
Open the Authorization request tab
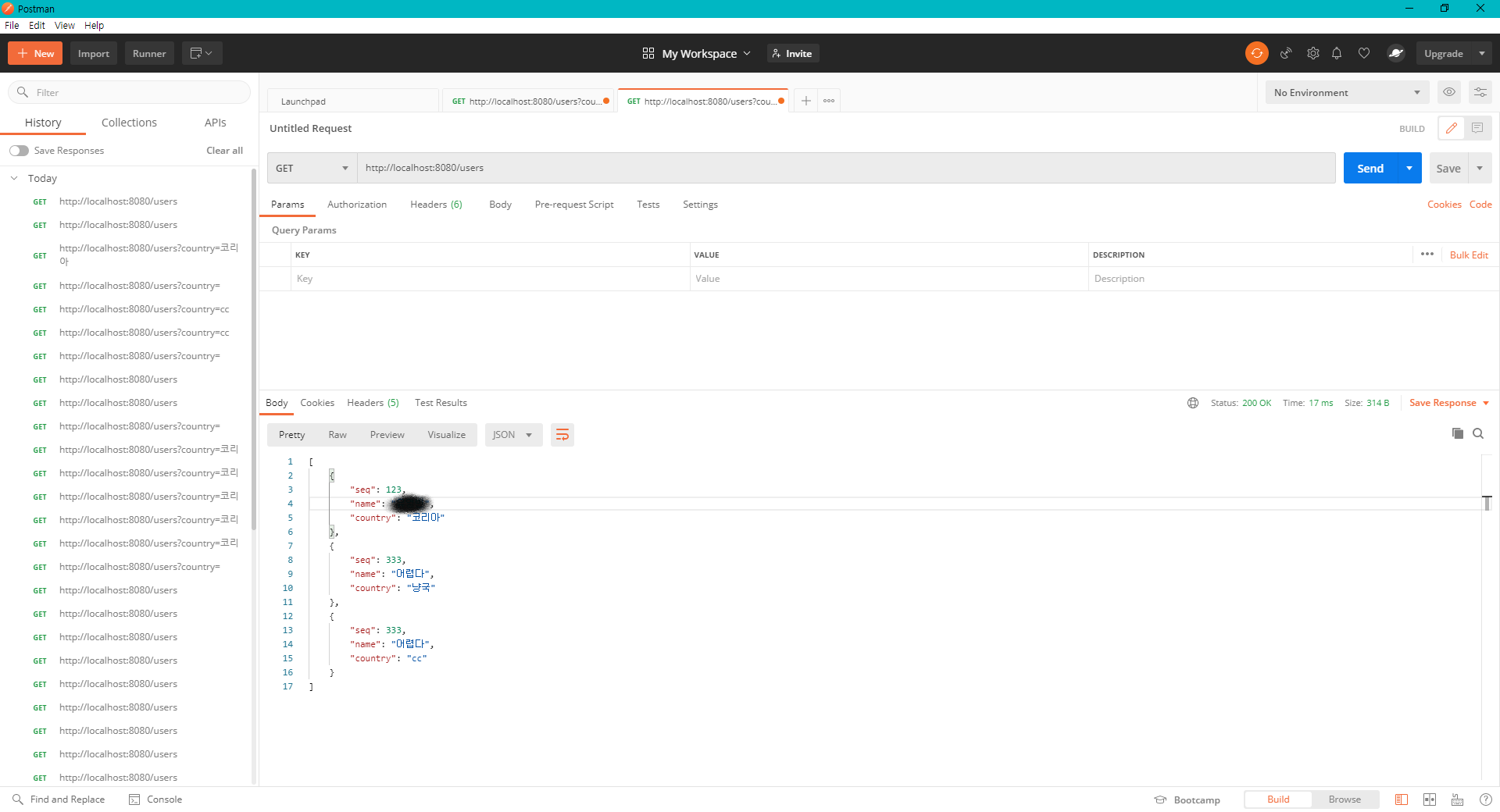coord(357,205)
